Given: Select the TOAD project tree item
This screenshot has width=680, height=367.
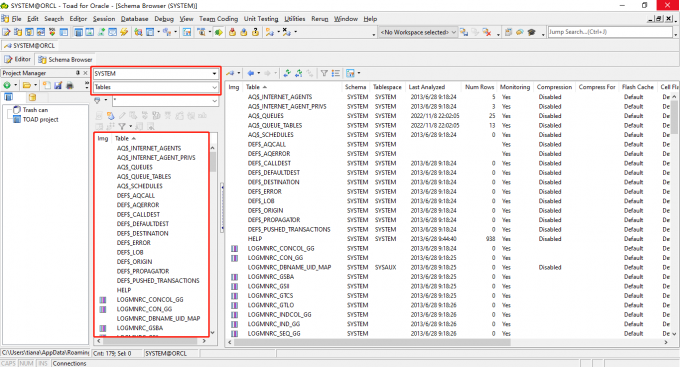Looking at the screenshot, I should pos(40,119).
